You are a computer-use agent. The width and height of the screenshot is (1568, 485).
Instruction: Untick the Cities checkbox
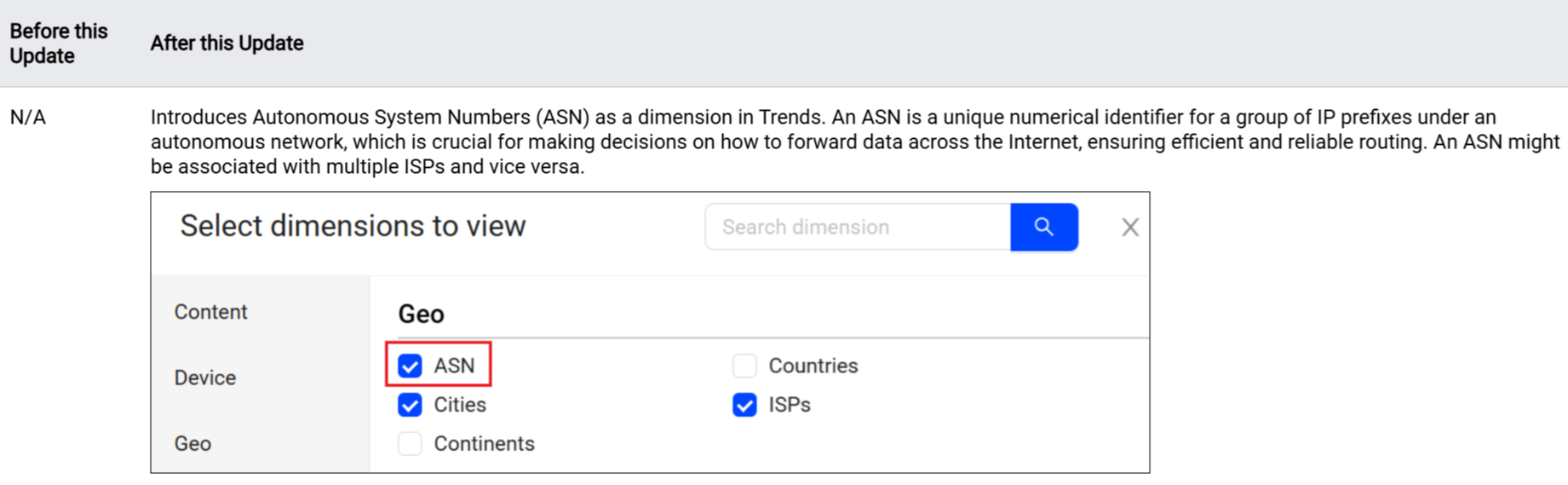pos(410,405)
